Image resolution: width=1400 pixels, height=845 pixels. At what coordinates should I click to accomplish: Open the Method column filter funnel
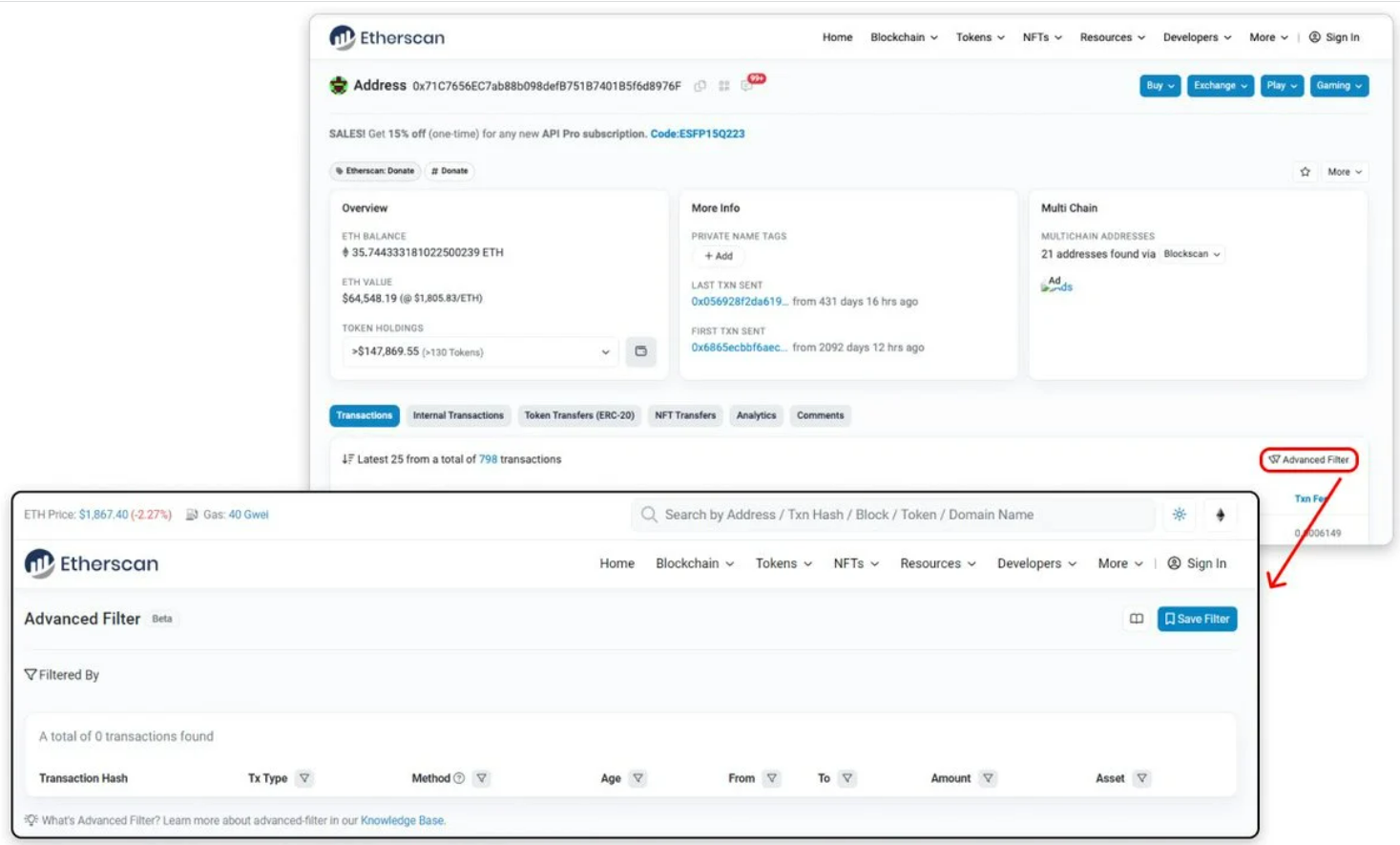tap(482, 778)
